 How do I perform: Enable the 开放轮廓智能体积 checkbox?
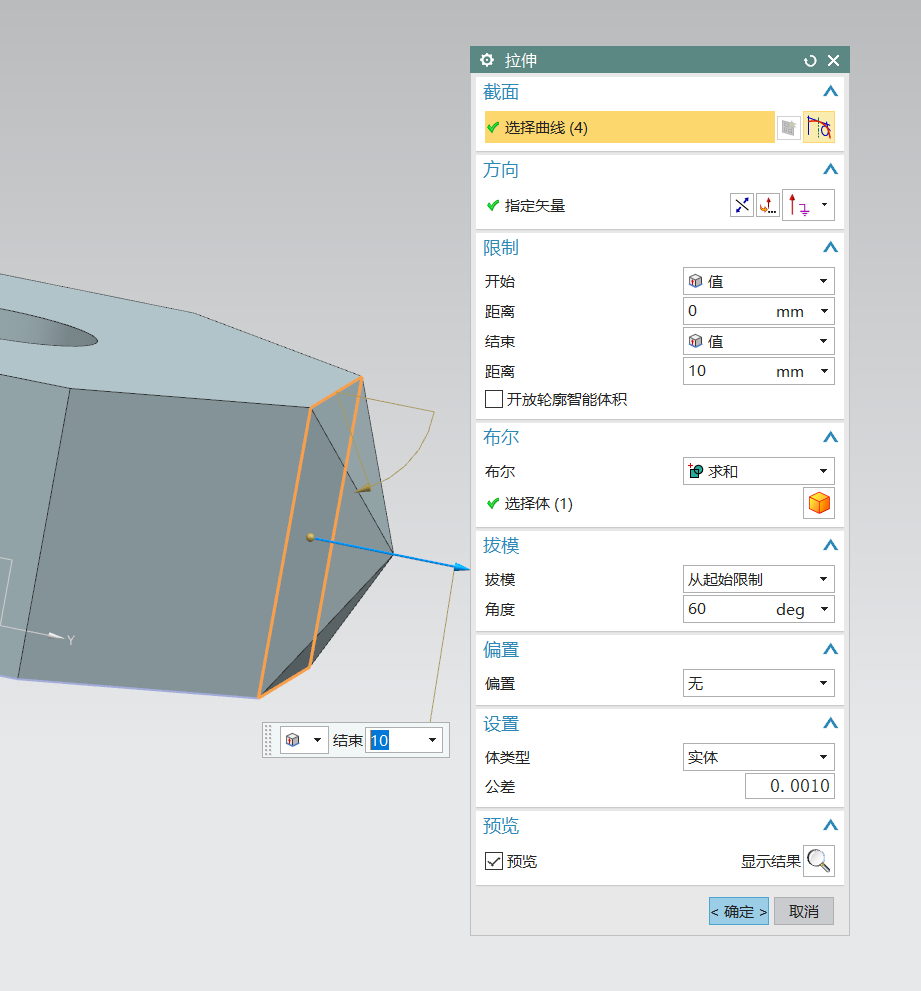[x=494, y=399]
